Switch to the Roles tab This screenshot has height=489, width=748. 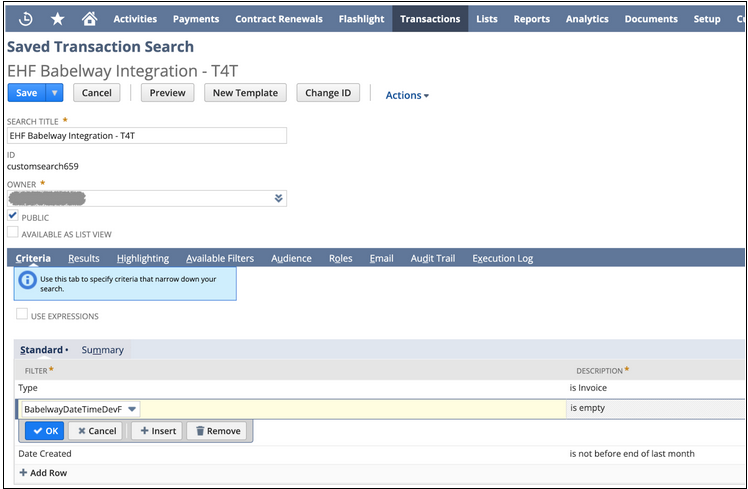tap(341, 259)
